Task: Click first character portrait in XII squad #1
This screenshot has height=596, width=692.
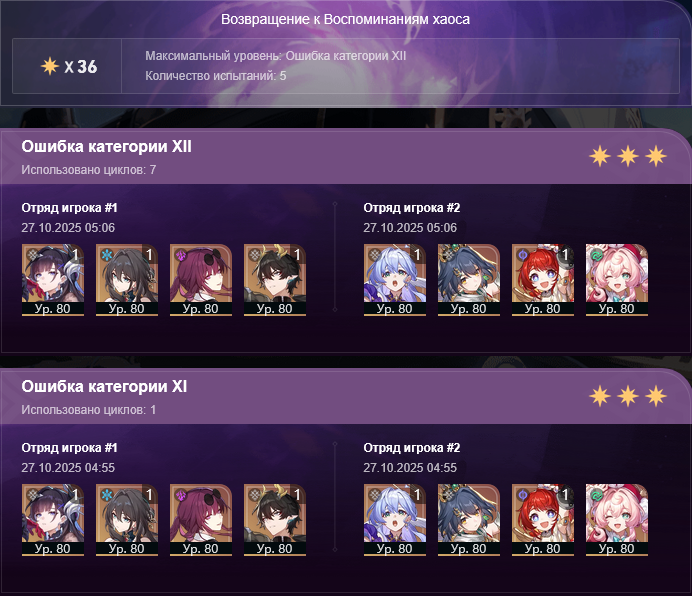Action: pos(53,279)
